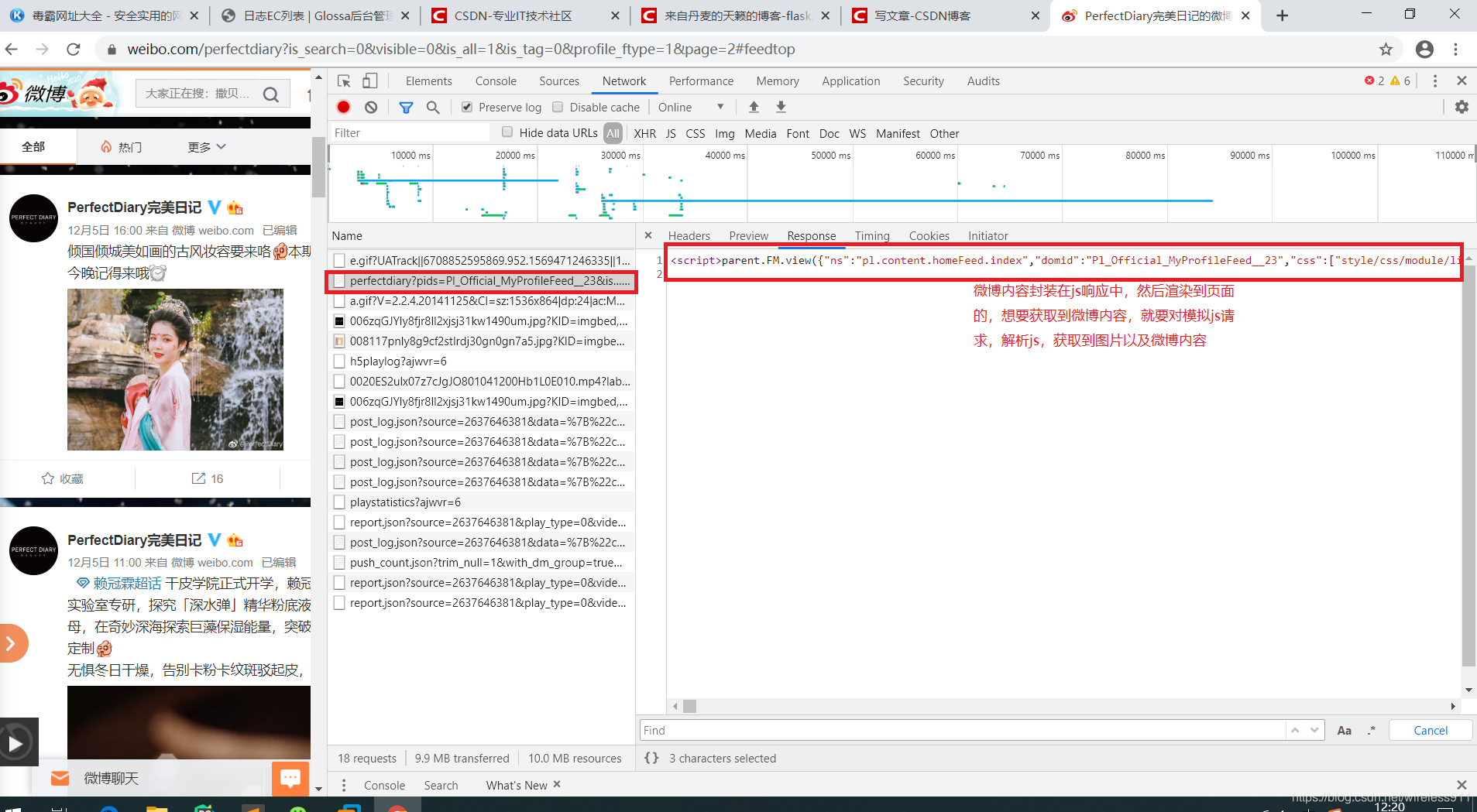Open the Weibo chat bubble button
This screenshot has width=1477, height=812.
[x=290, y=778]
